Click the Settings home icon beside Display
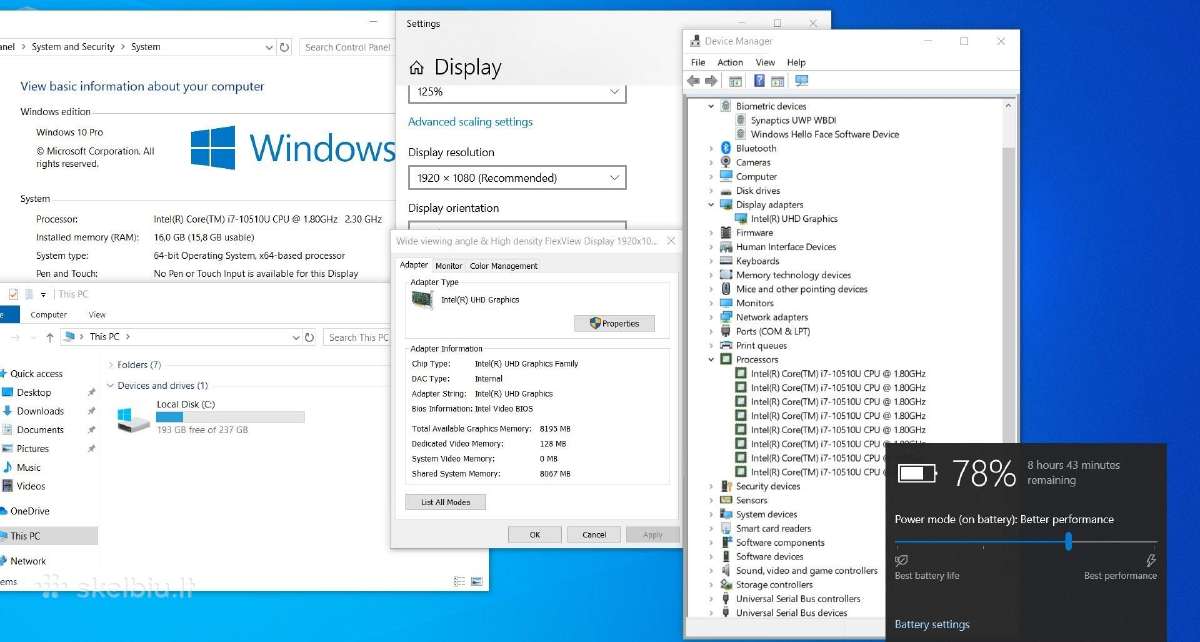The image size is (1200, 642). (x=417, y=68)
